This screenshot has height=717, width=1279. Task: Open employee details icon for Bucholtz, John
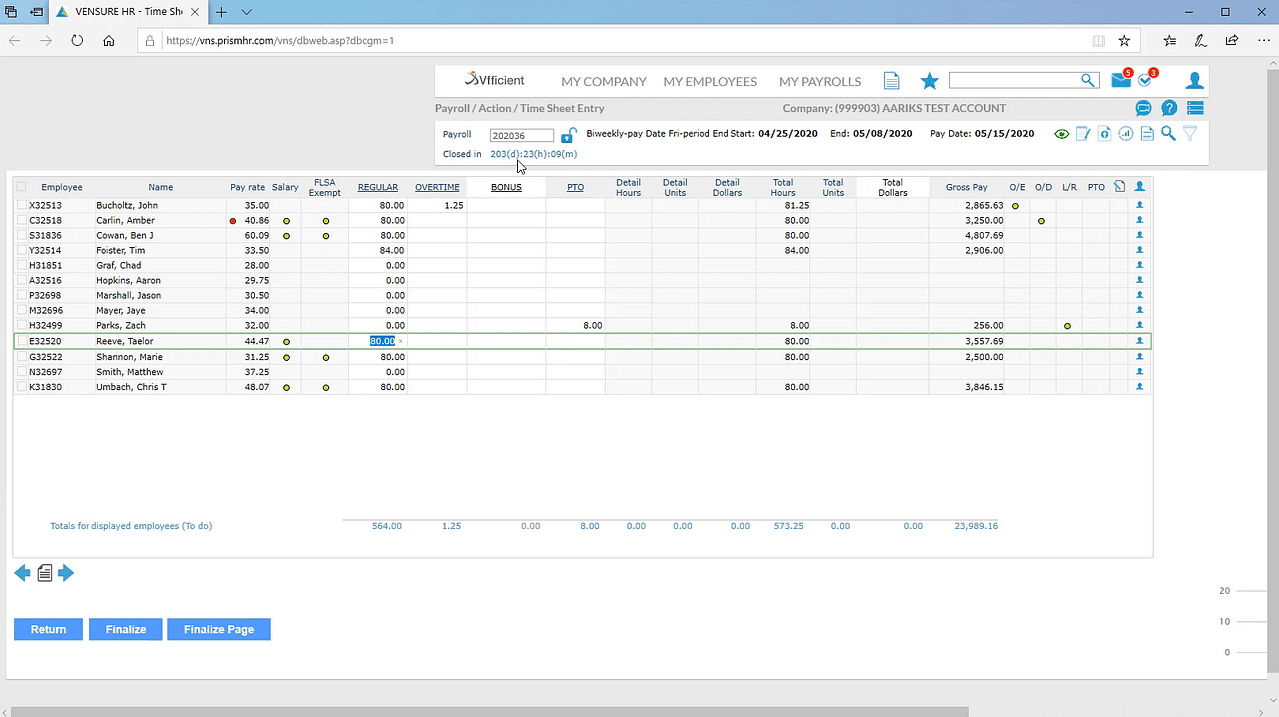pyautogui.click(x=1139, y=205)
